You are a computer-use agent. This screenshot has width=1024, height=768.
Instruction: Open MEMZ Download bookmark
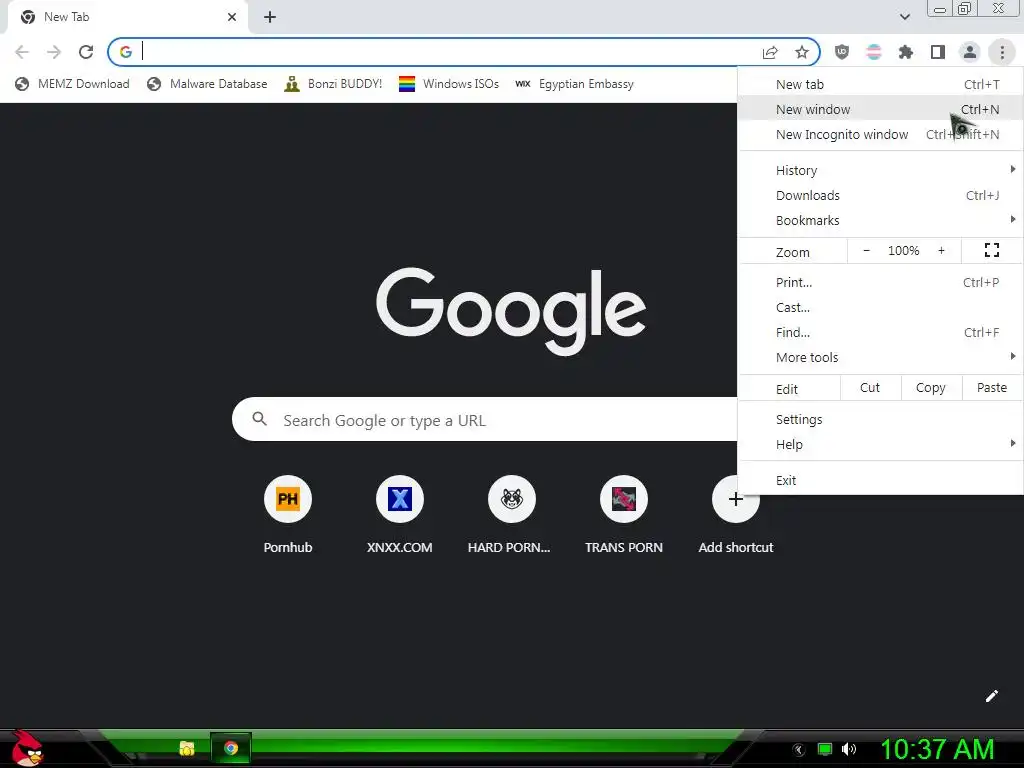pyautogui.click(x=72, y=84)
